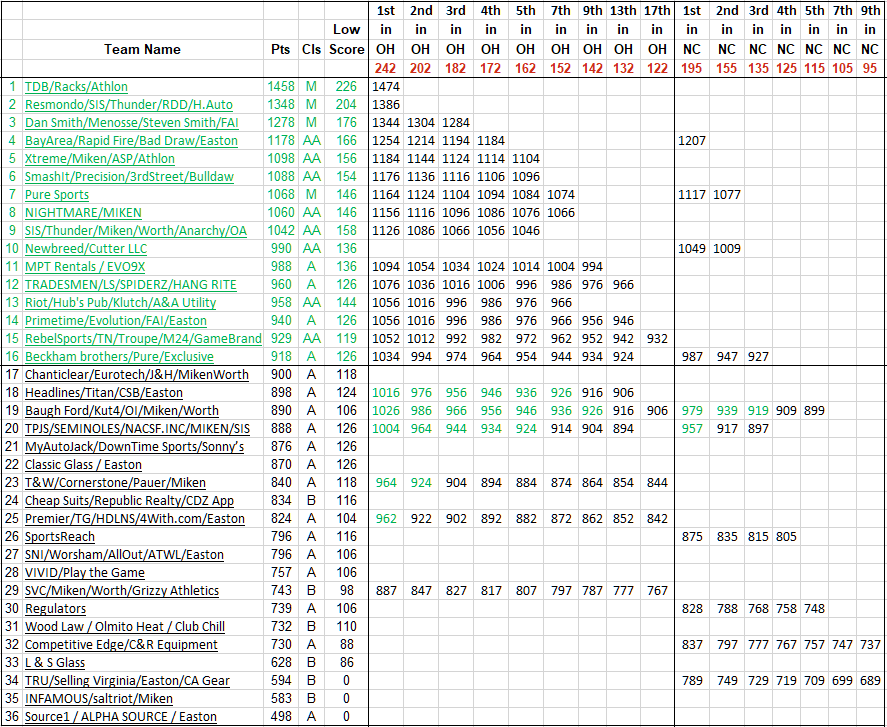Open Headlines/Titan/CSB/Easton team link
Screen dimensions: 887x727
104,393
